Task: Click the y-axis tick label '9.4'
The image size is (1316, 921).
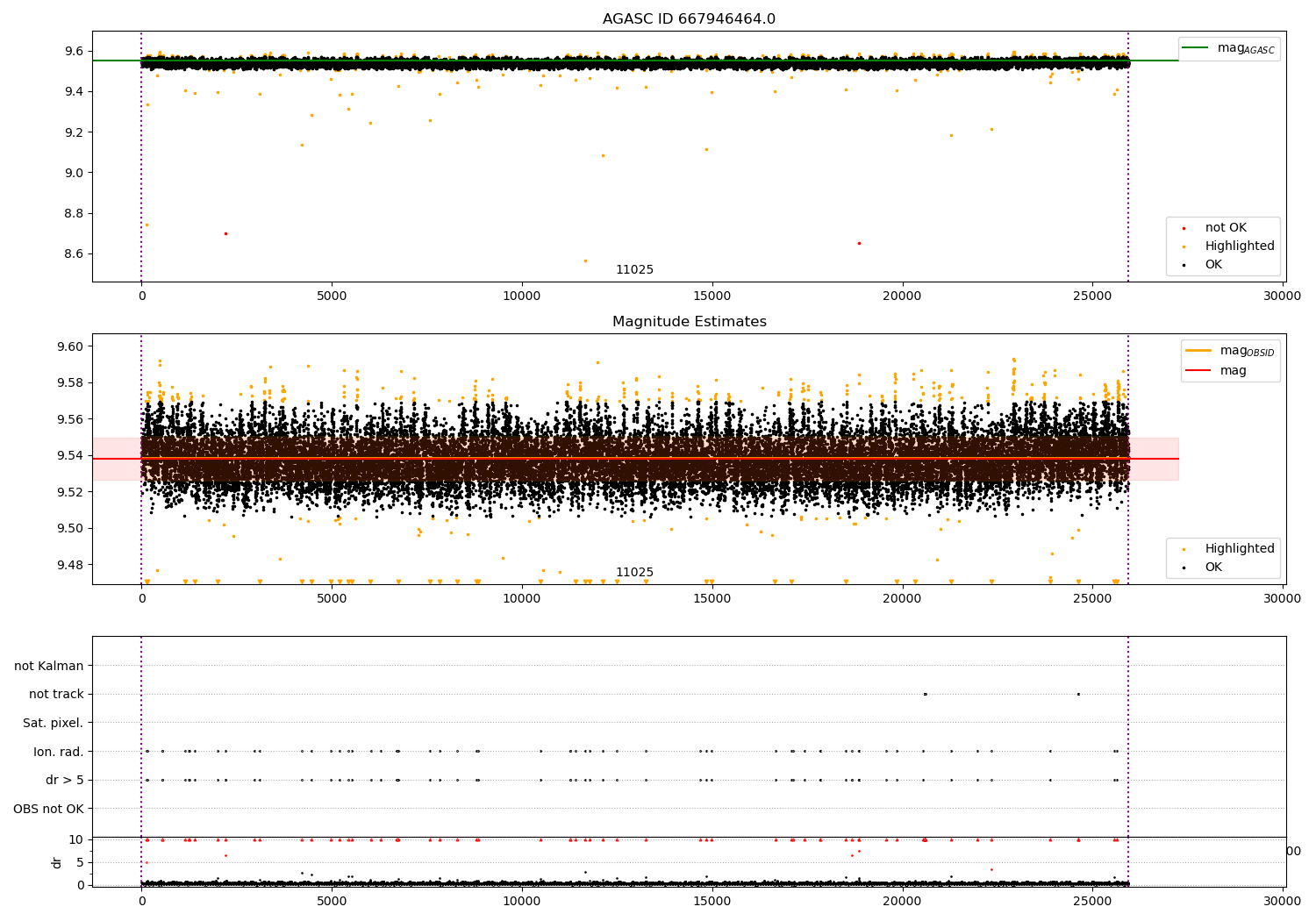Action: tap(74, 92)
